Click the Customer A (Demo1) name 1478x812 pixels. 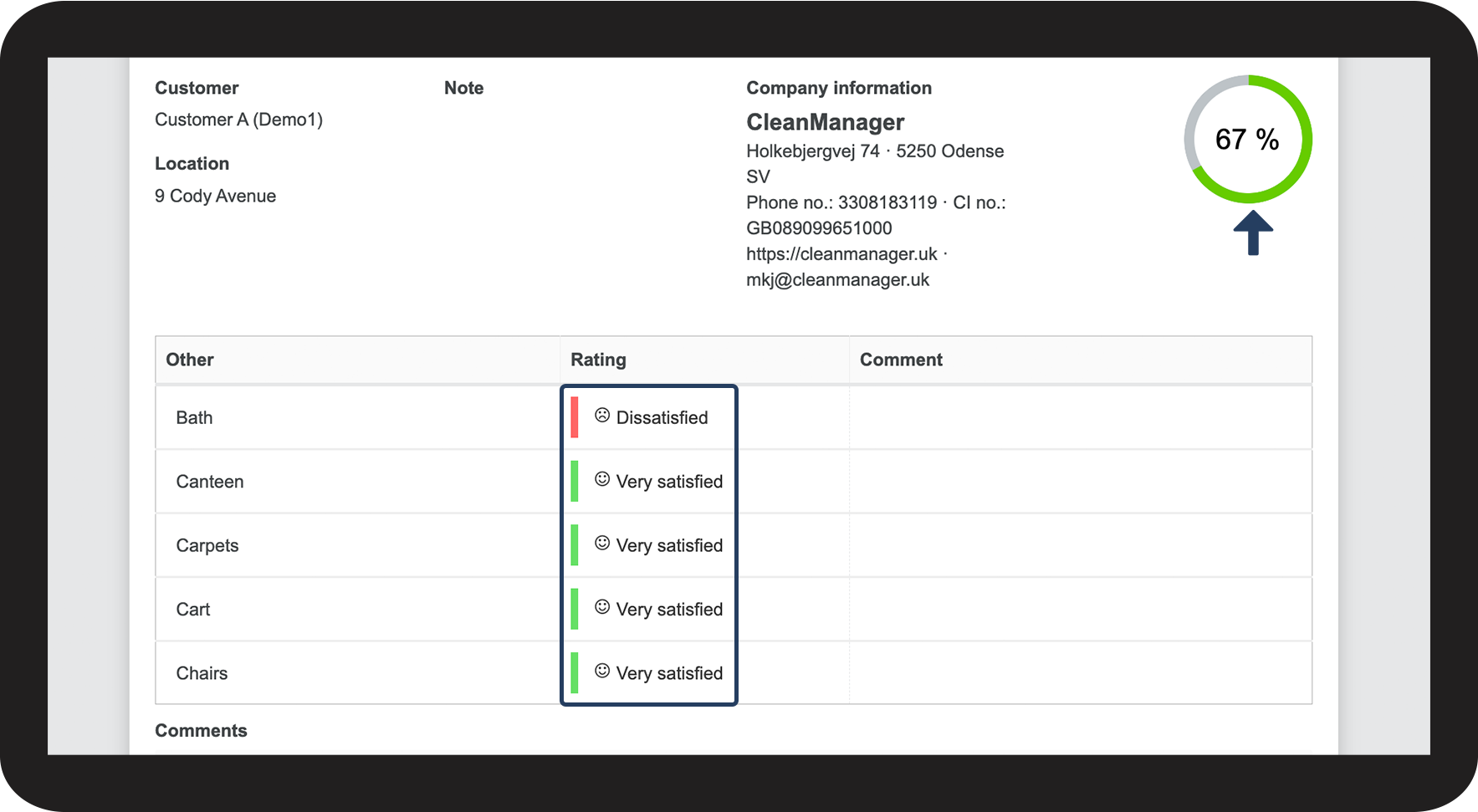pos(238,120)
